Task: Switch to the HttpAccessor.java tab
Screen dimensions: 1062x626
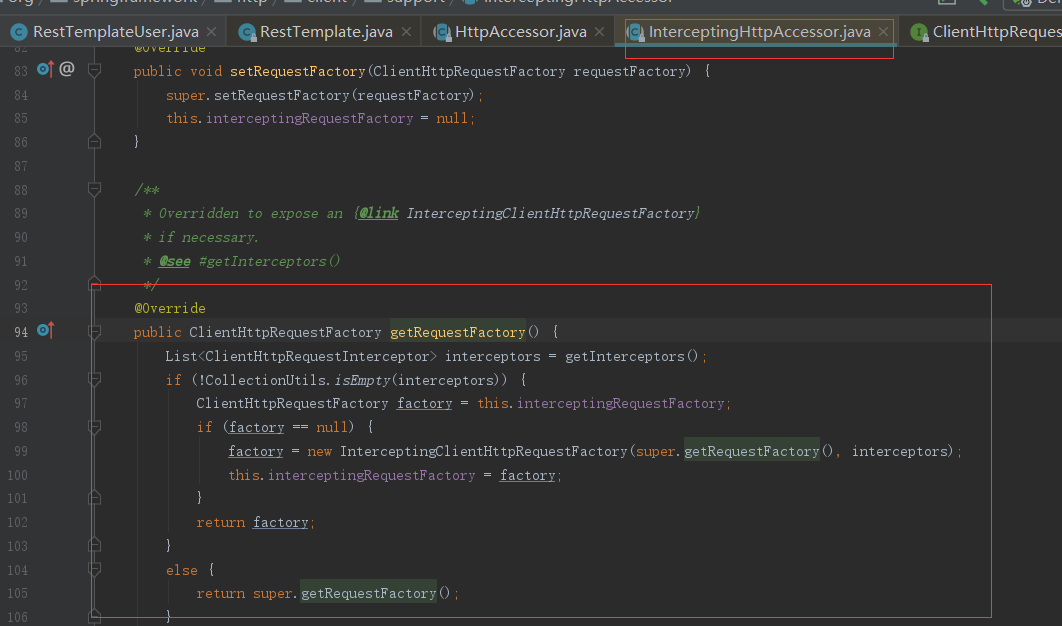Action: [520, 32]
